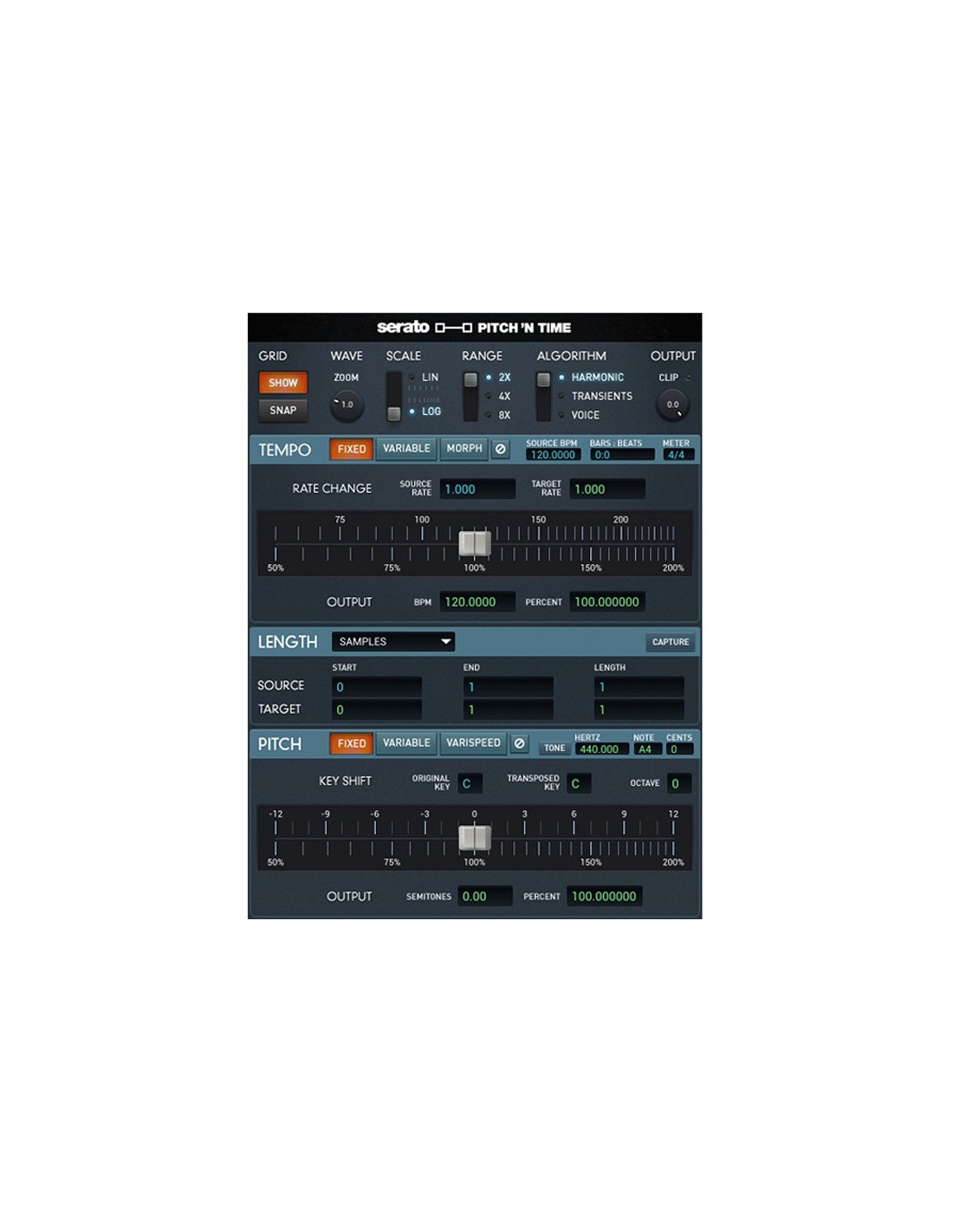Image resolution: width=953 pixels, height=1232 pixels.
Task: Open the Length units Samples dropdown
Action: 393,642
